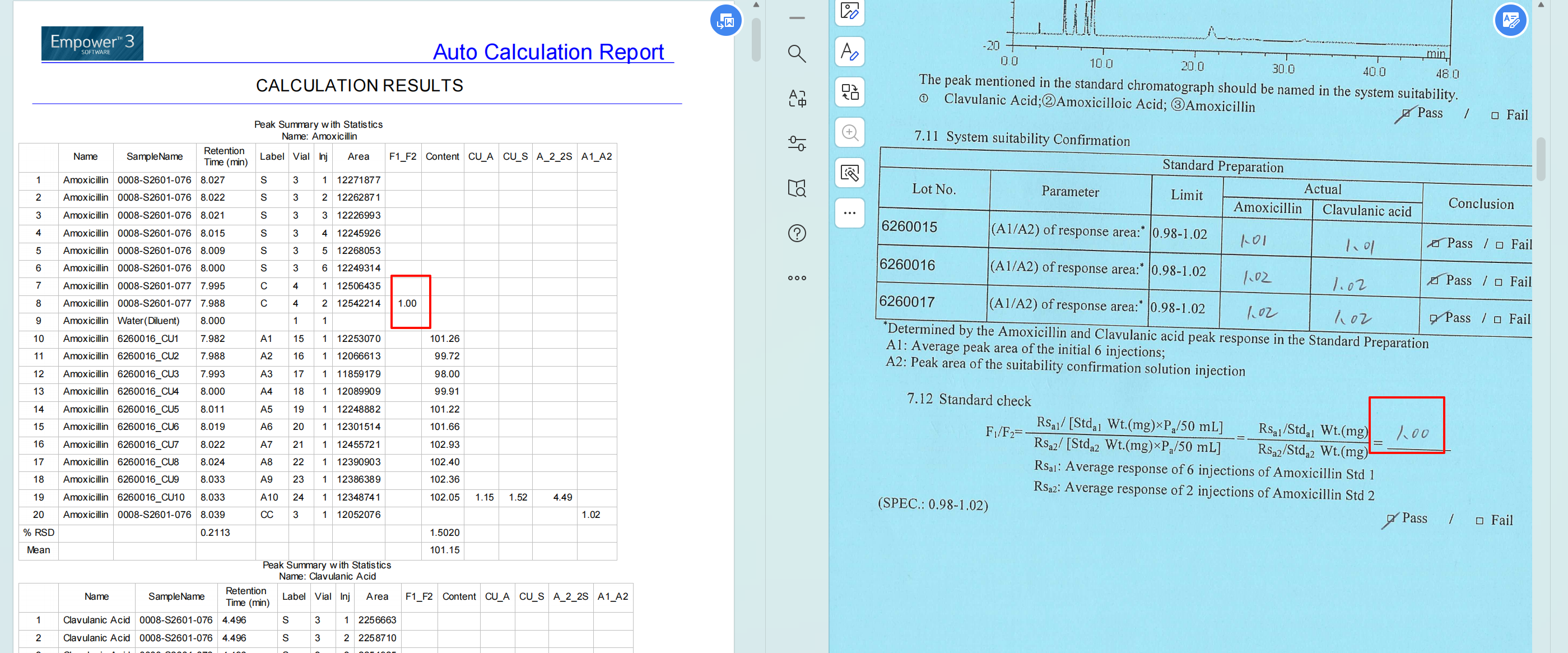Image resolution: width=1568 pixels, height=653 pixels.
Task: Click the handwritten Amoxicillin 1.01 value
Action: pyautogui.click(x=1254, y=240)
